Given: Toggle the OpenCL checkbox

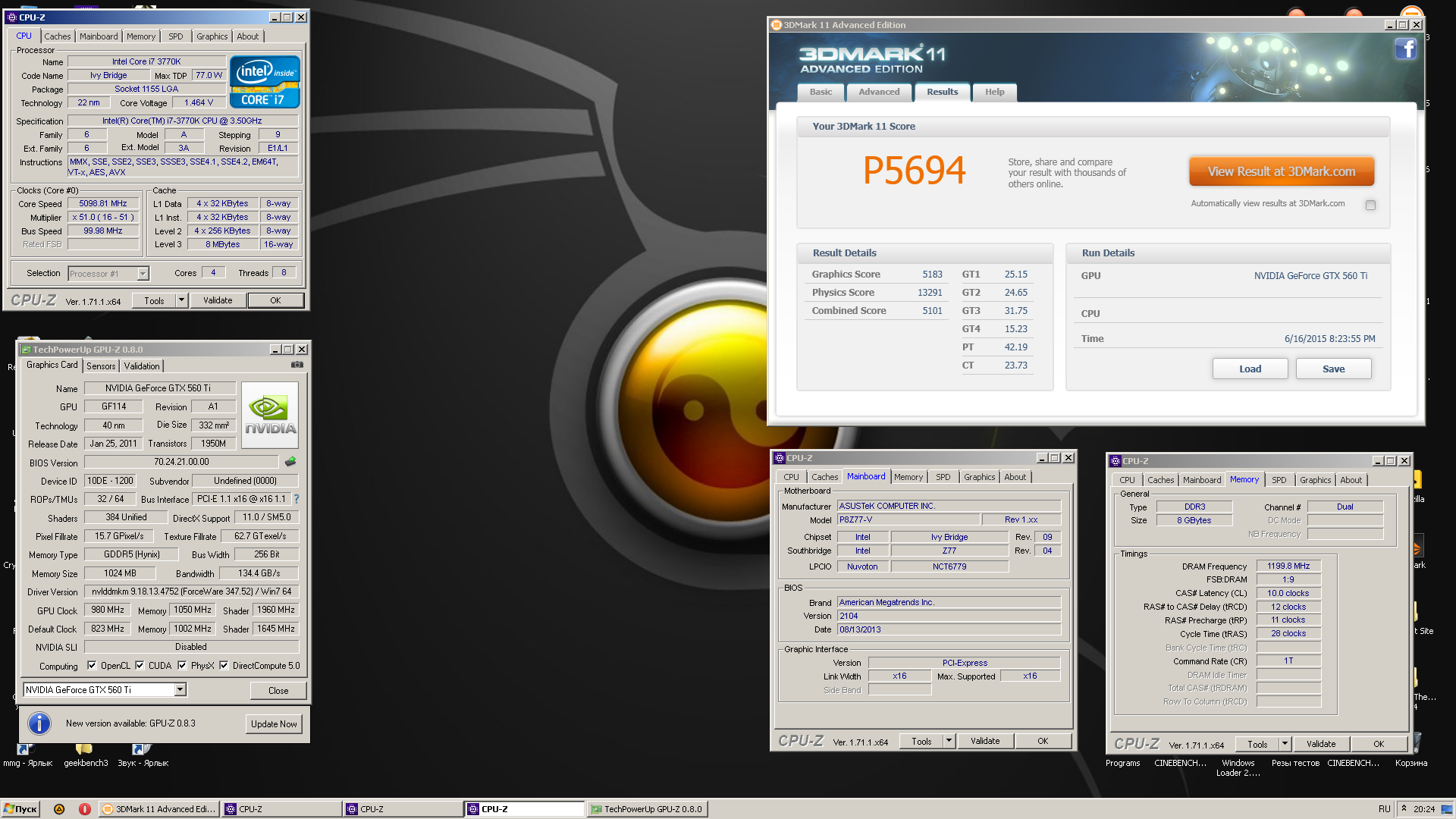Looking at the screenshot, I should coord(92,665).
